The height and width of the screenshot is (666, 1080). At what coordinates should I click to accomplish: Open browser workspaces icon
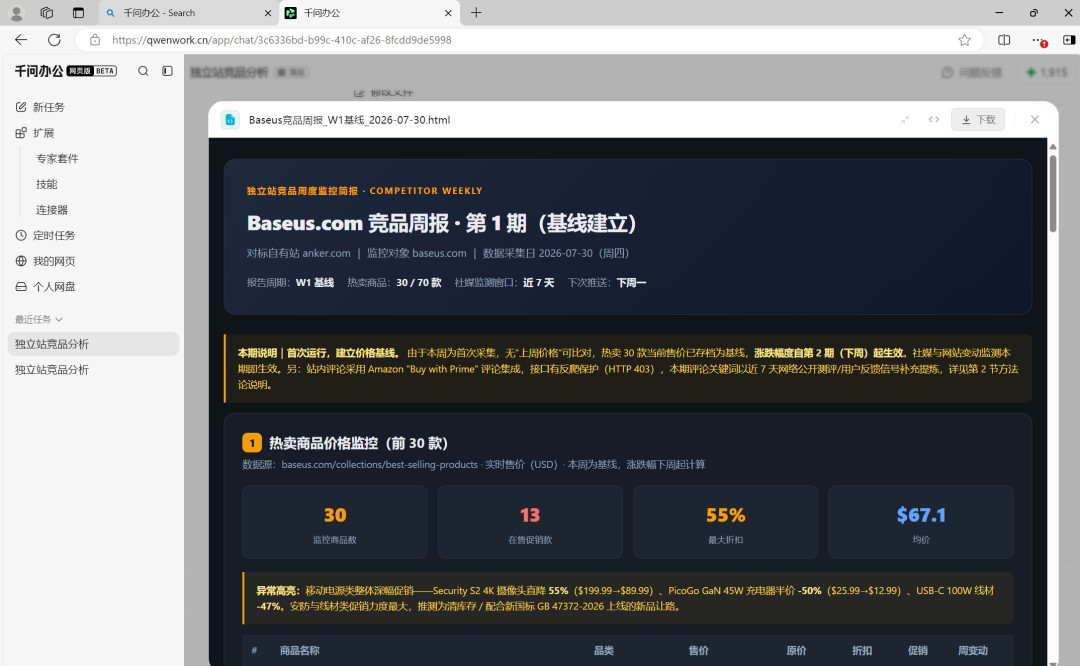pos(47,12)
